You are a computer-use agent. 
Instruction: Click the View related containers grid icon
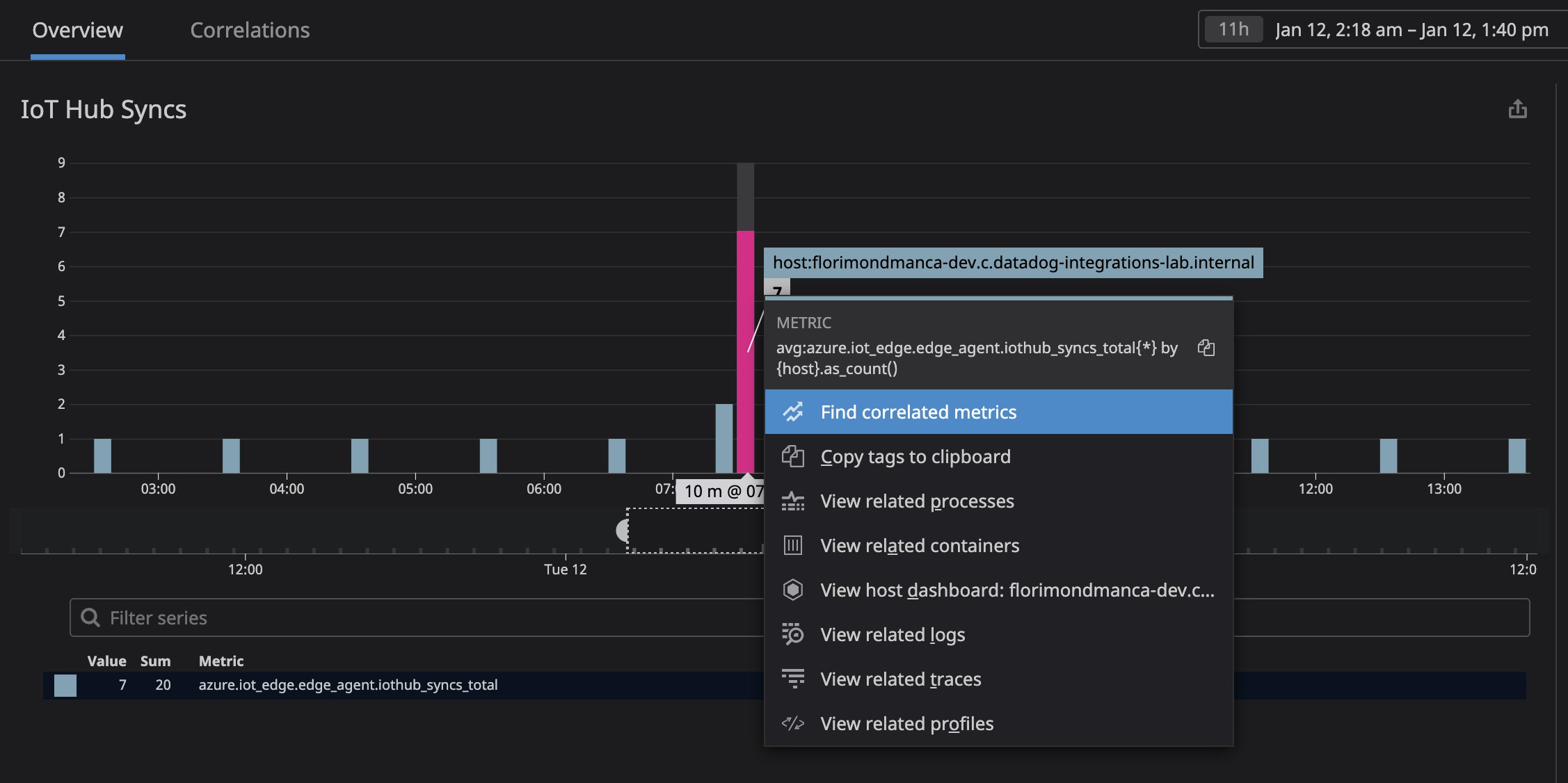pos(793,546)
